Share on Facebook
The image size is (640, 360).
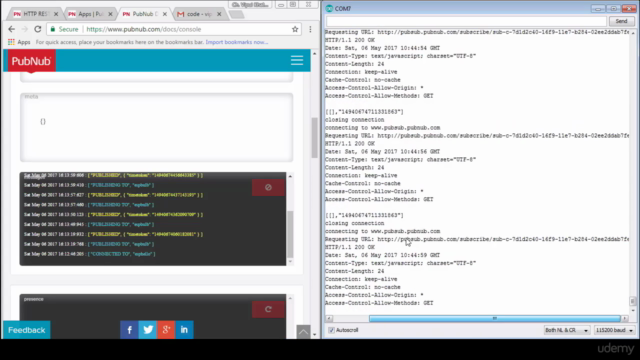click(x=129, y=330)
